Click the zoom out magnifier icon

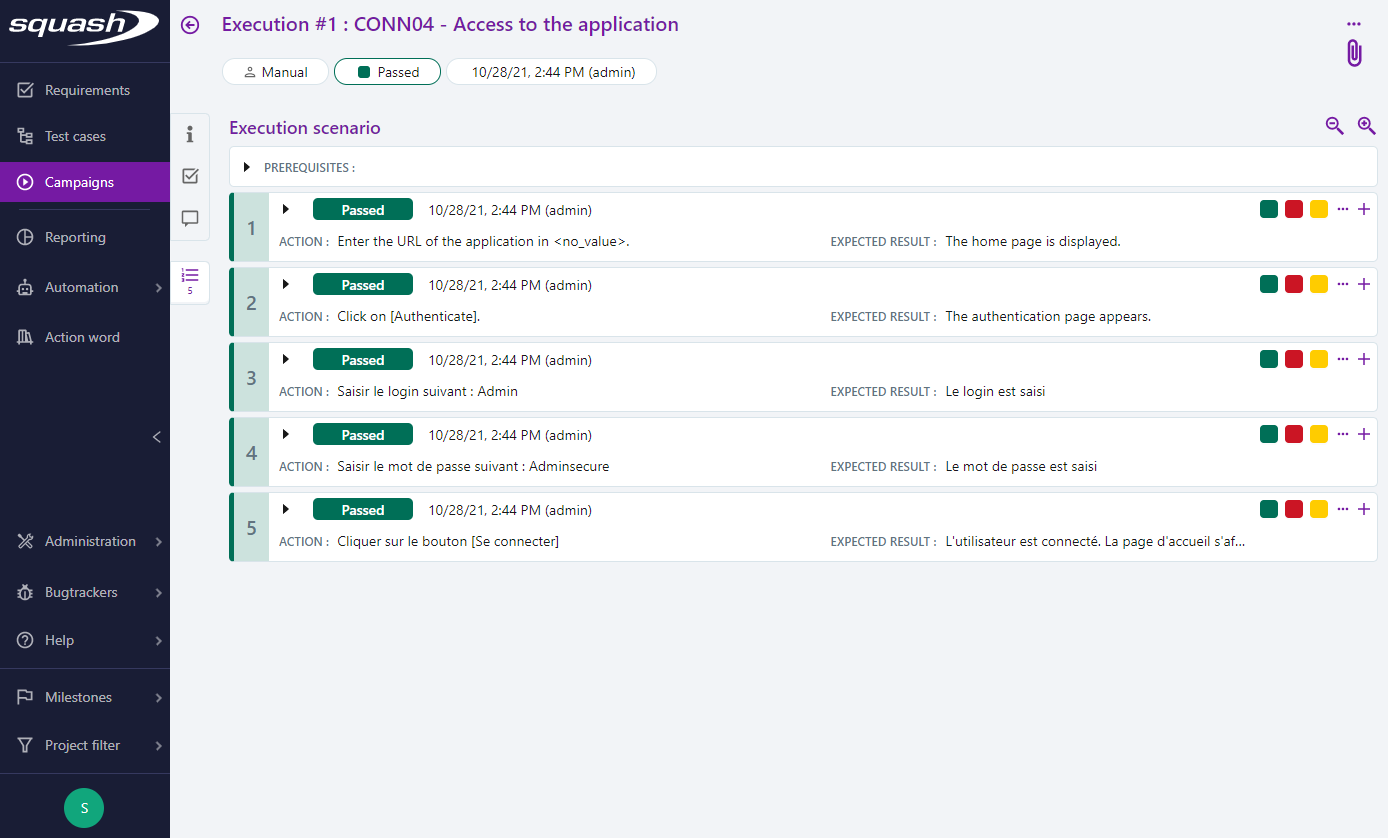tap(1334, 126)
